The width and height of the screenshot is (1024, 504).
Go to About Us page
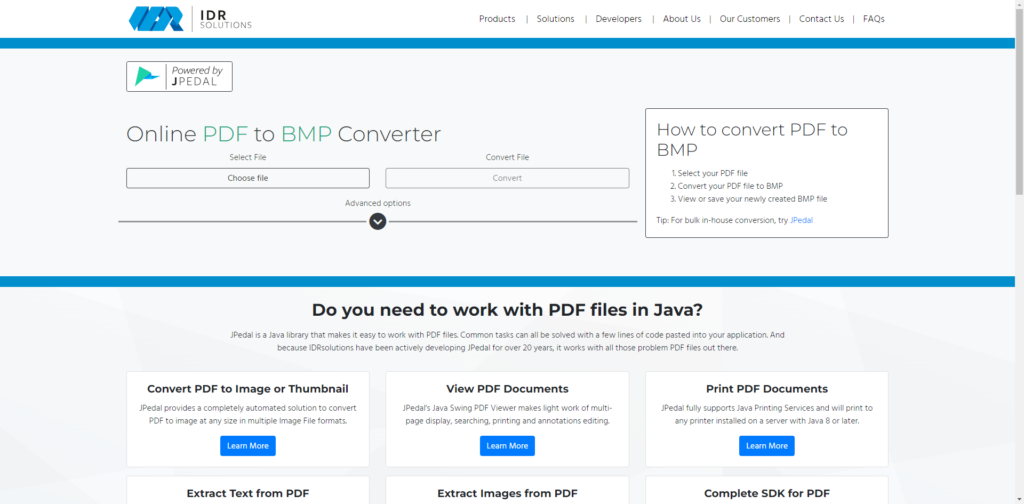pos(682,19)
